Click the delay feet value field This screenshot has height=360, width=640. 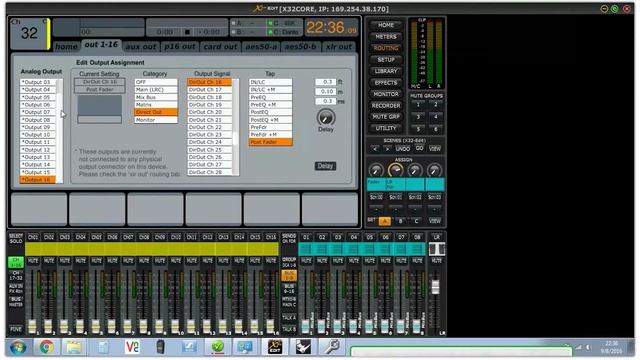[326, 82]
